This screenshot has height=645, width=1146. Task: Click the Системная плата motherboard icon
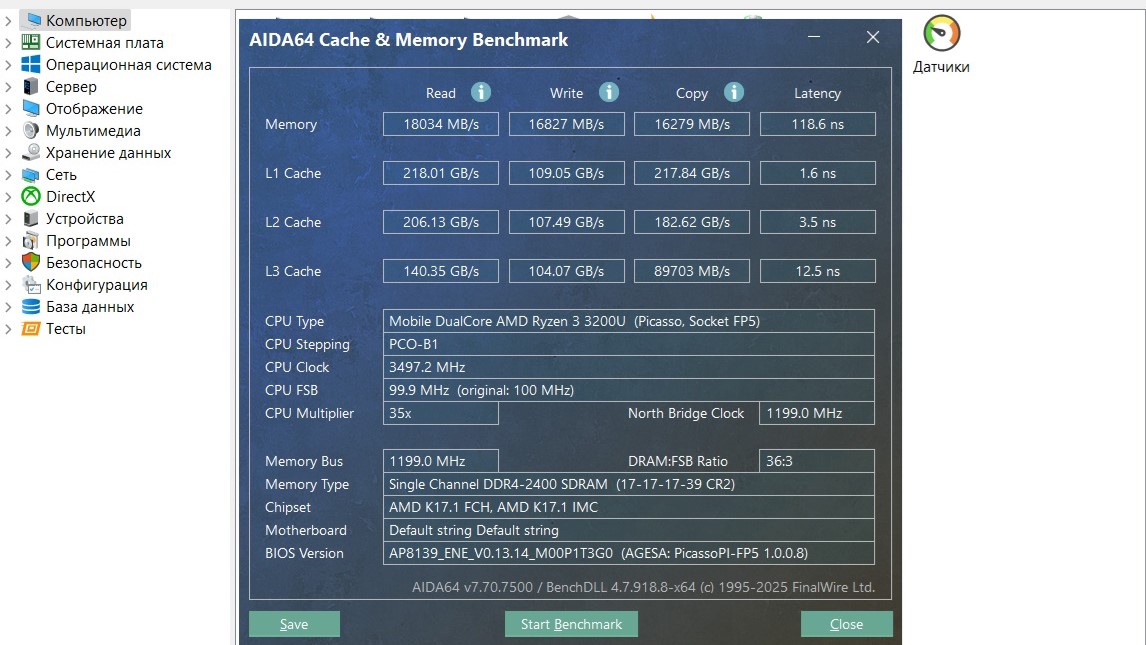click(x=31, y=42)
